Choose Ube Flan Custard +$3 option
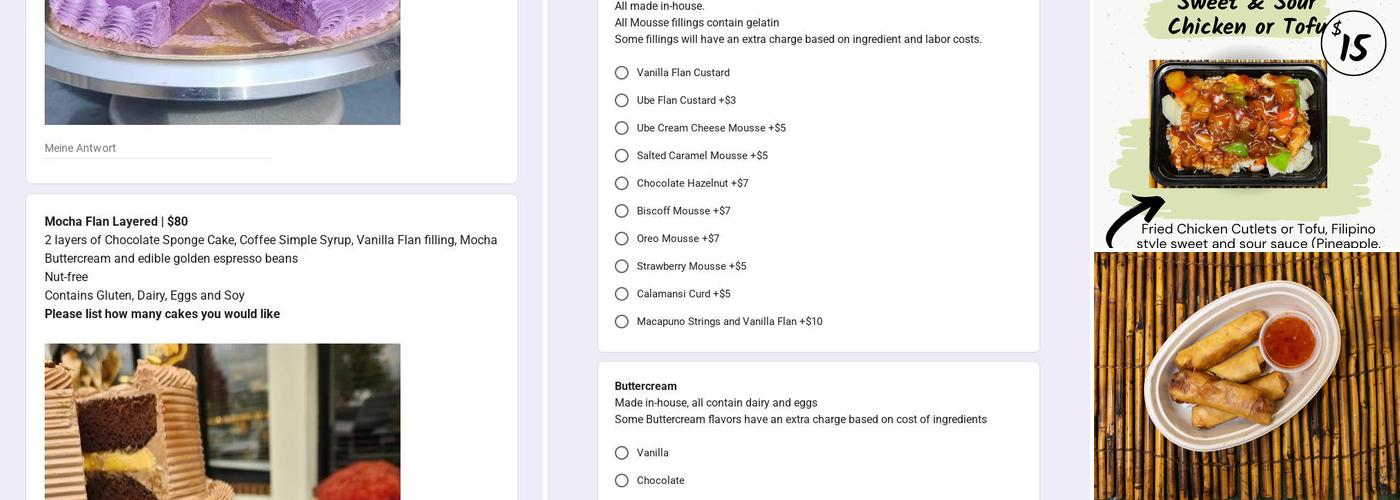1400x500 pixels. (622, 101)
